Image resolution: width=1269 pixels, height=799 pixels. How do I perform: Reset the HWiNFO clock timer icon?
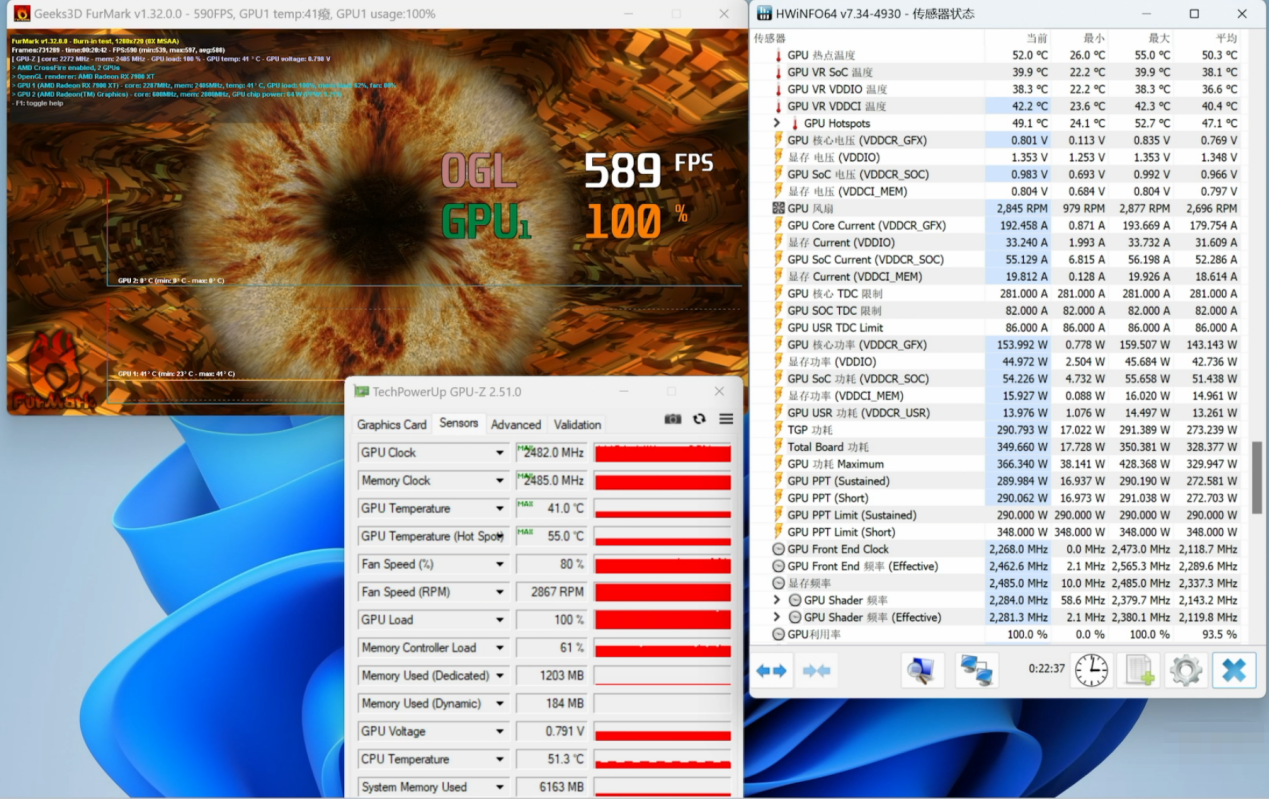[x=1092, y=670]
